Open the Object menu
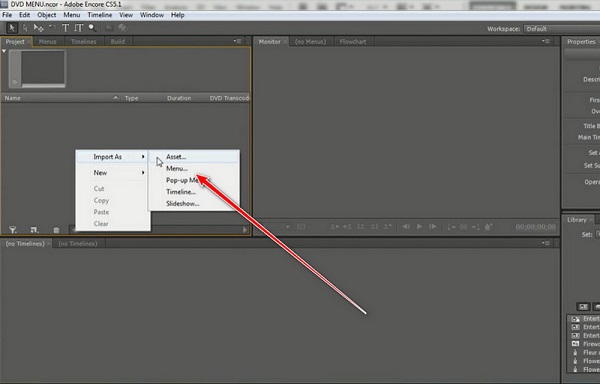 [x=47, y=15]
